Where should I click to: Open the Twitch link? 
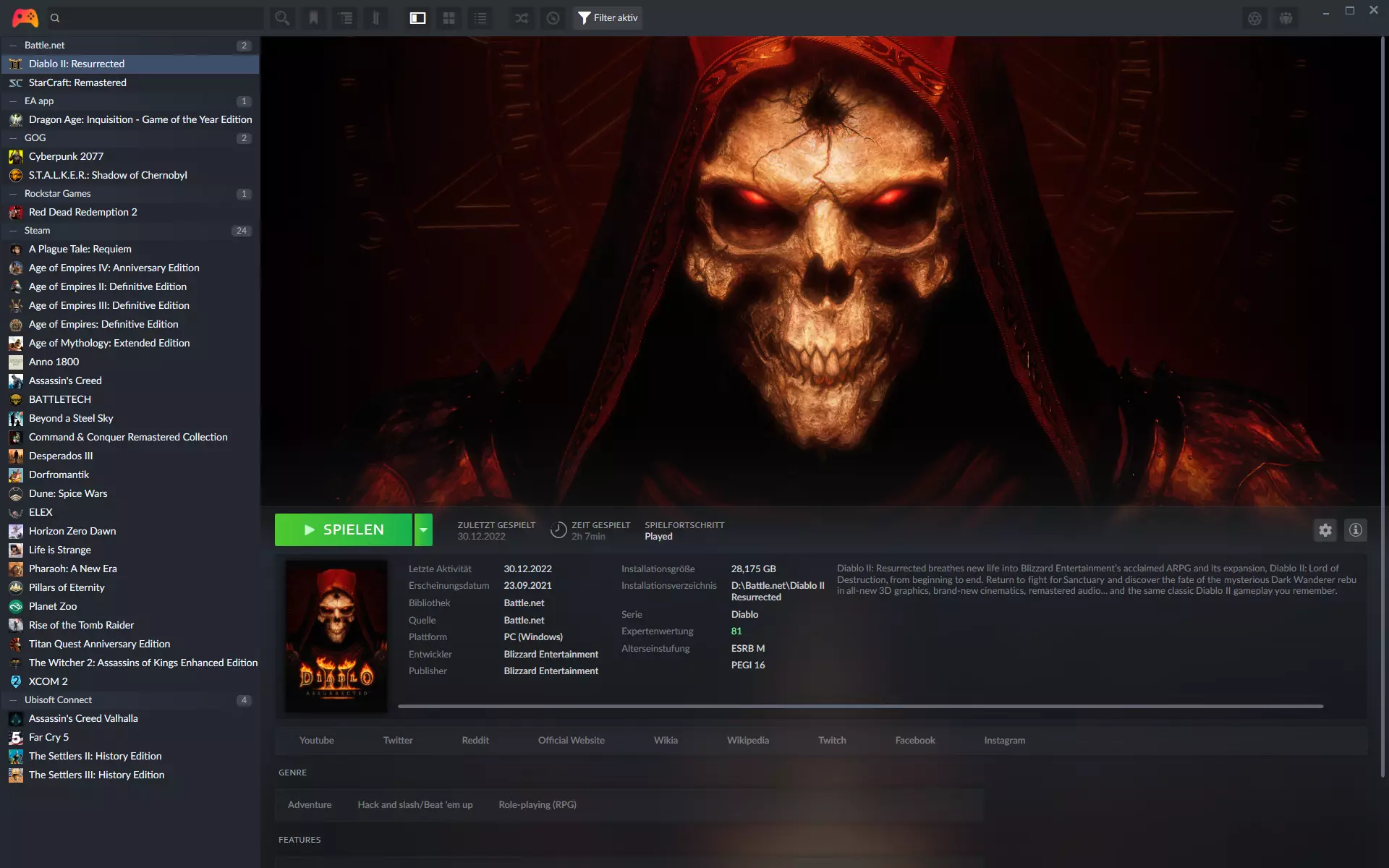pos(832,741)
